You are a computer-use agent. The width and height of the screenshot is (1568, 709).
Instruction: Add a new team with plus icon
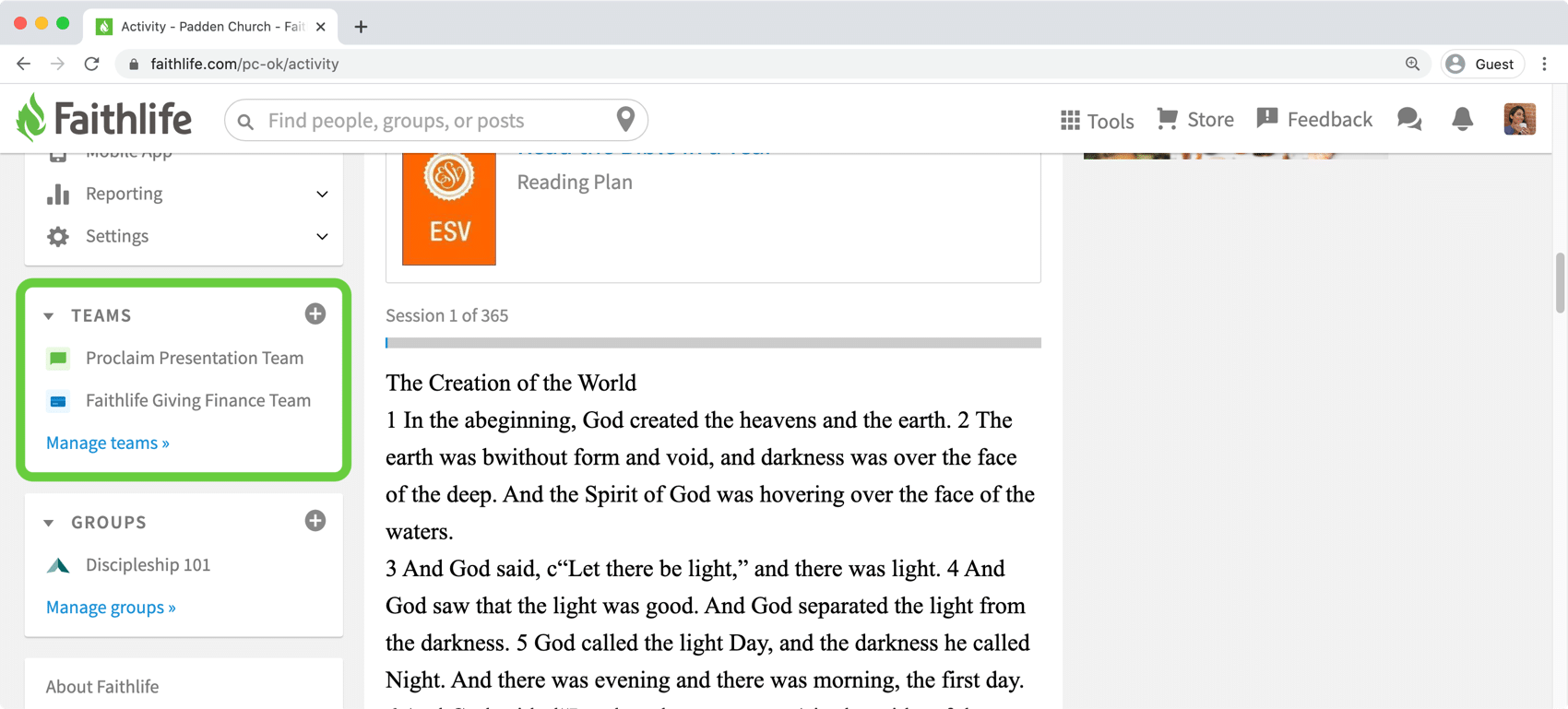315,314
